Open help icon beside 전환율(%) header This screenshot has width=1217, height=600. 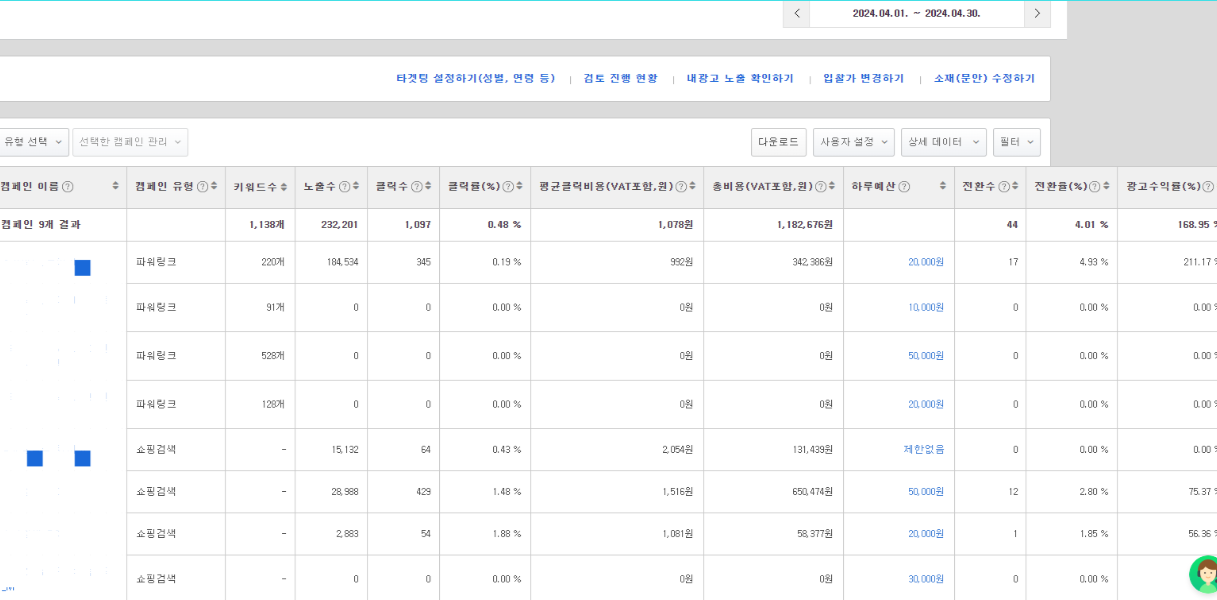coord(1094,187)
